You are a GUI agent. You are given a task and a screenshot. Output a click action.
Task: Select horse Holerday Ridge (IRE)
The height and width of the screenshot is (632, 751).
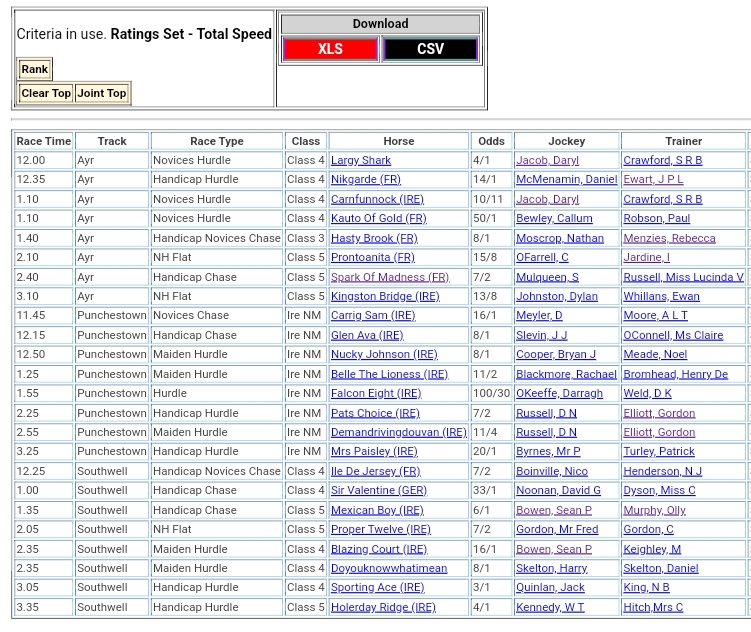click(383, 607)
